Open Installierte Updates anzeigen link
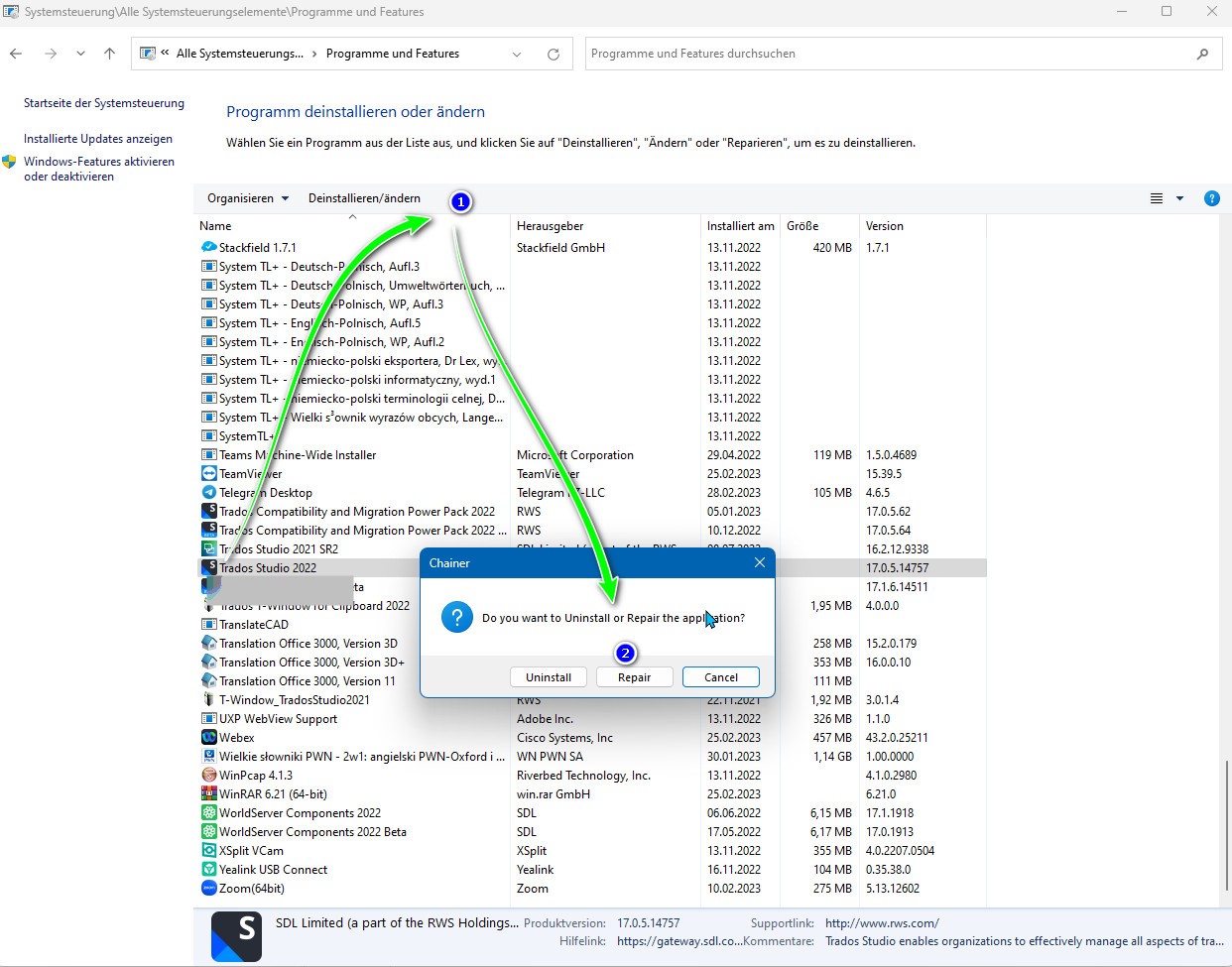The width and height of the screenshot is (1232, 967). (98, 139)
